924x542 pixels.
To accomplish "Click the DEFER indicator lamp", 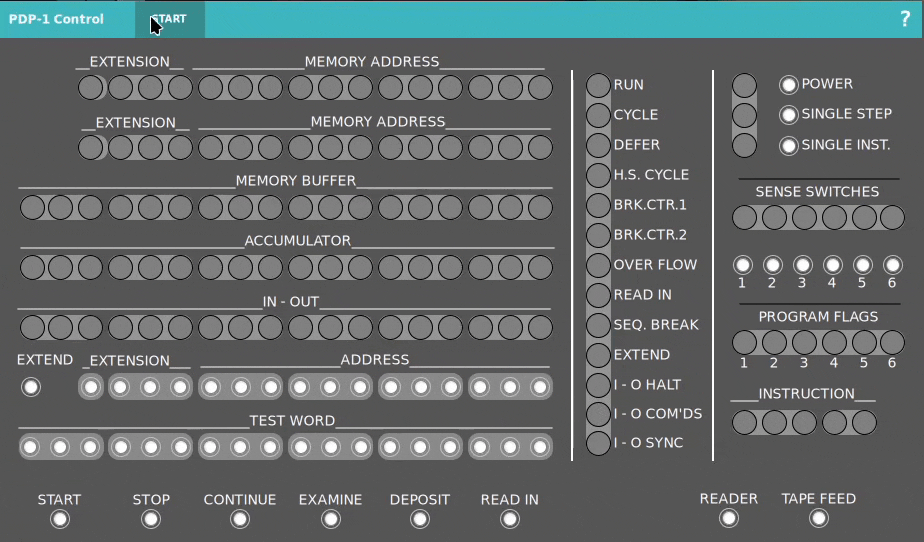I will (598, 145).
